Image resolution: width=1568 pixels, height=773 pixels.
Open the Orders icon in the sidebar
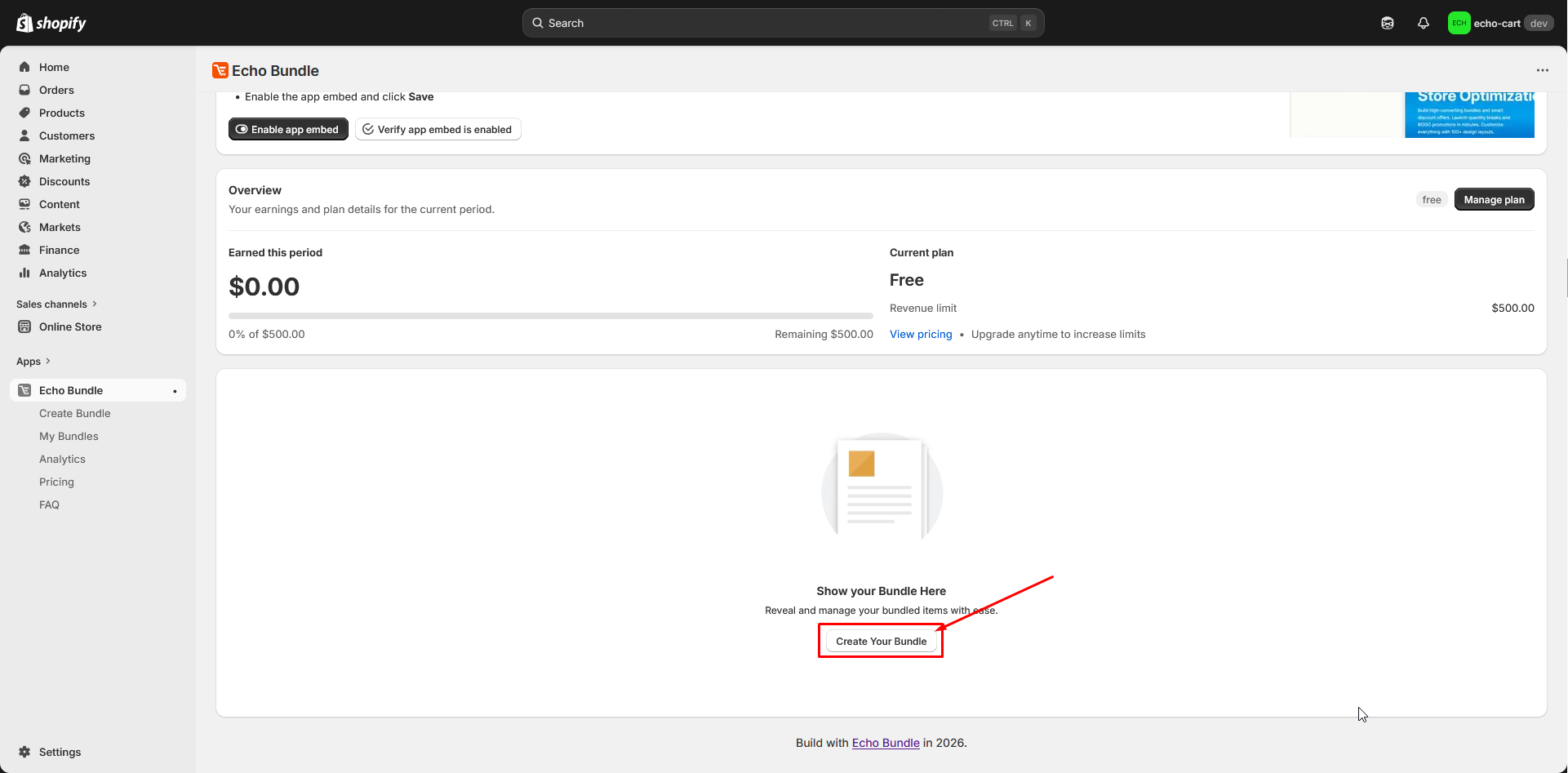[24, 90]
